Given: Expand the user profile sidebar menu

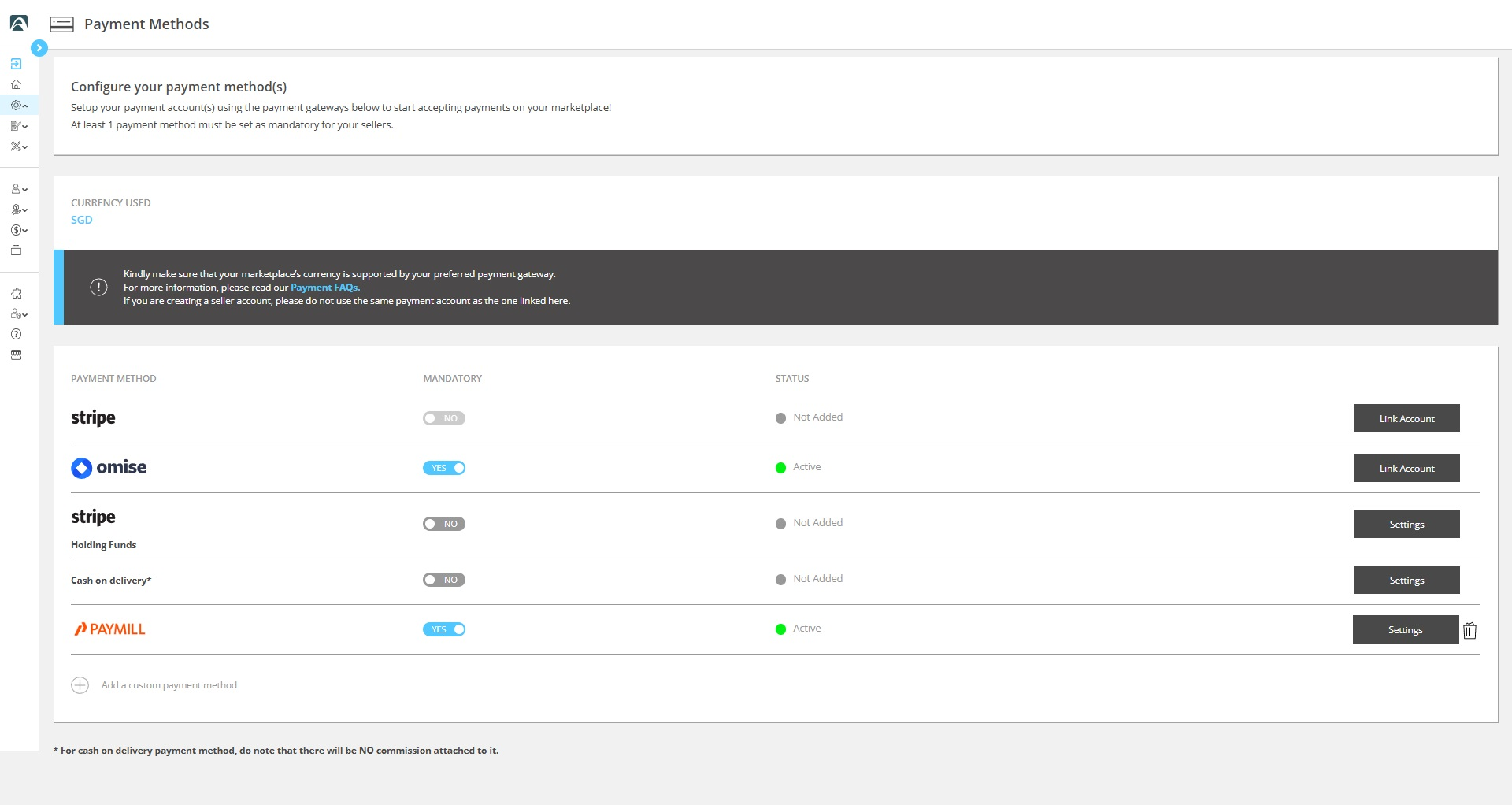Looking at the screenshot, I should coord(19,189).
